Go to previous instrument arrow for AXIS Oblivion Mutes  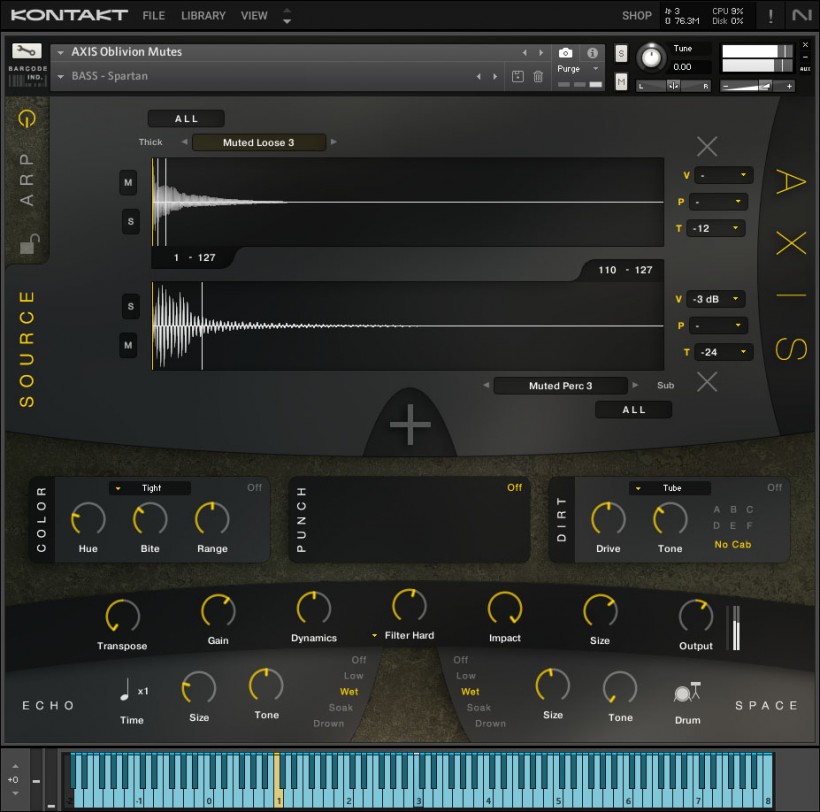pyautogui.click(x=525, y=53)
